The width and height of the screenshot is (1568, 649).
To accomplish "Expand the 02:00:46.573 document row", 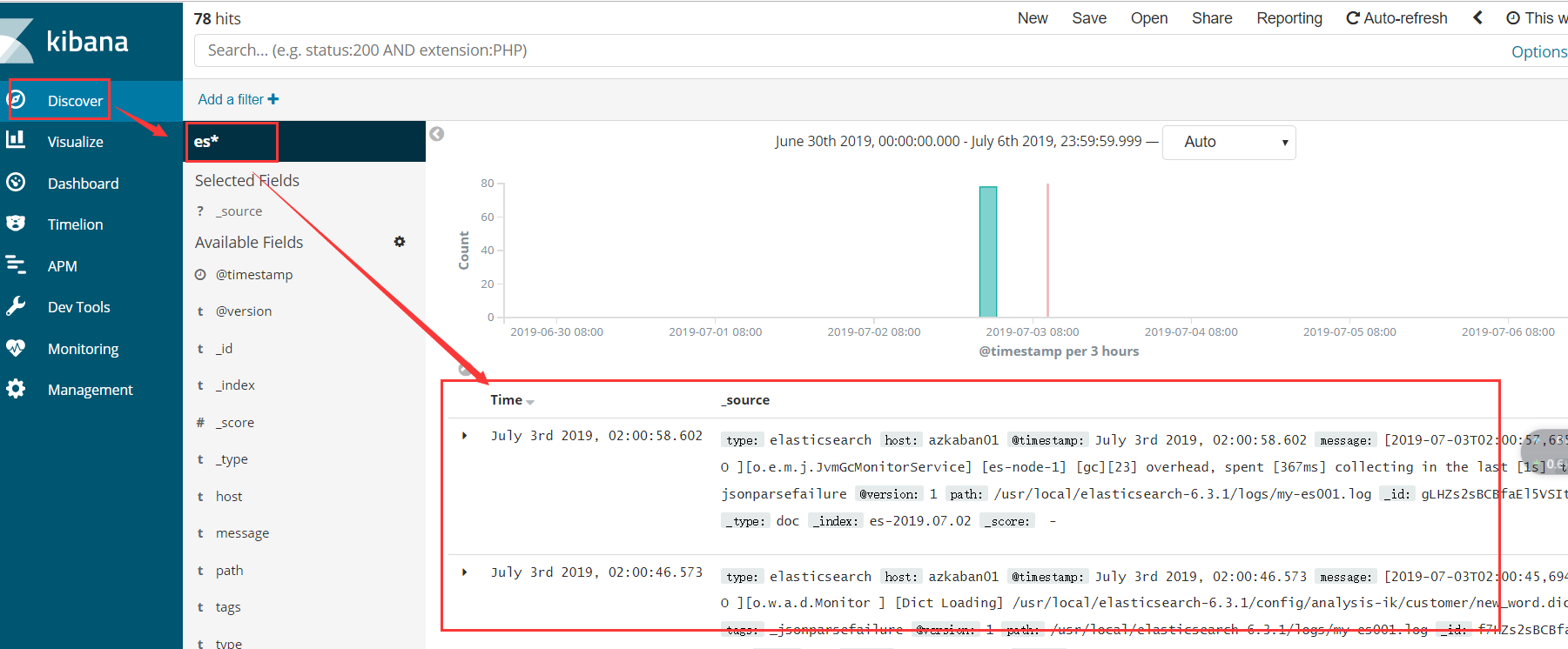I will coord(465,572).
